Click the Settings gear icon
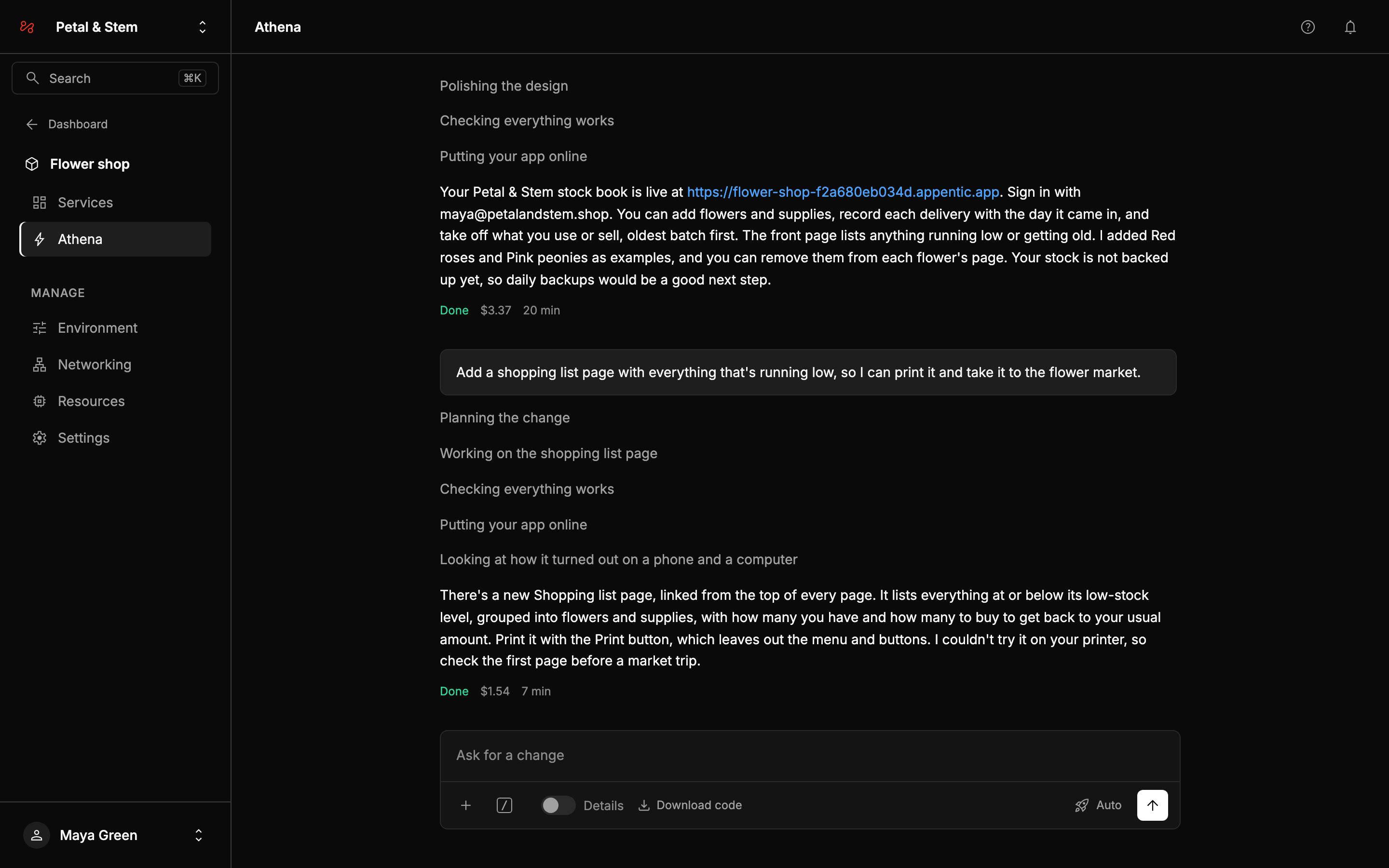This screenshot has height=868, width=1389. click(40, 438)
